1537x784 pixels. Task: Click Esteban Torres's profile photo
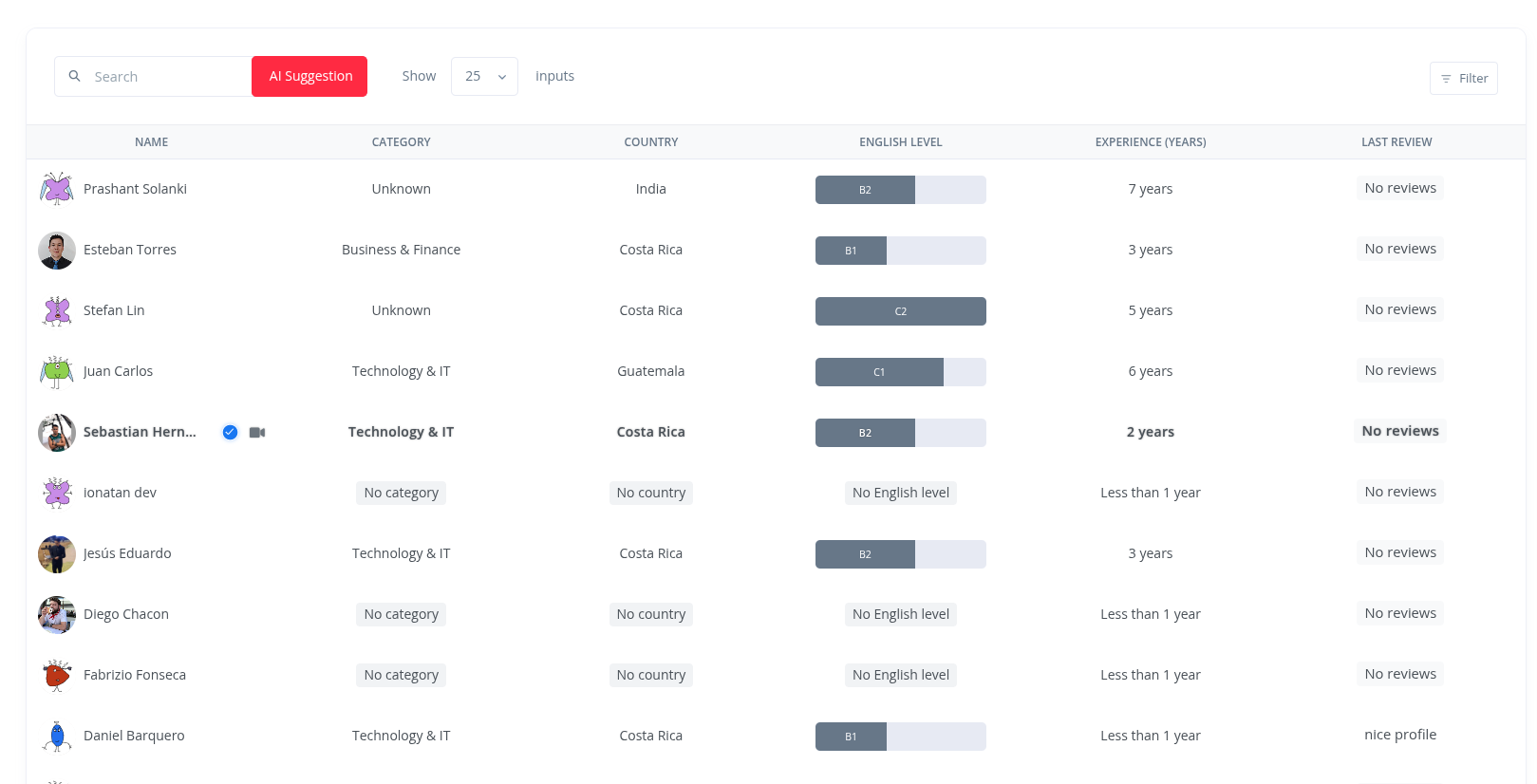coord(57,251)
